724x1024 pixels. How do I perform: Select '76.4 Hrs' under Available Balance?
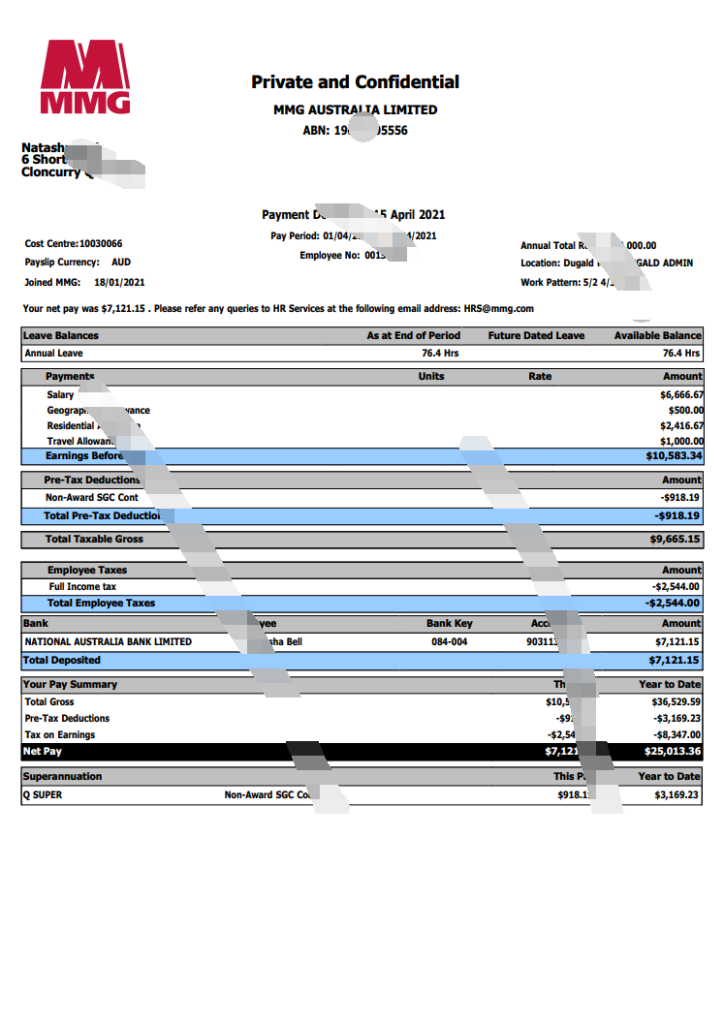[x=681, y=353]
